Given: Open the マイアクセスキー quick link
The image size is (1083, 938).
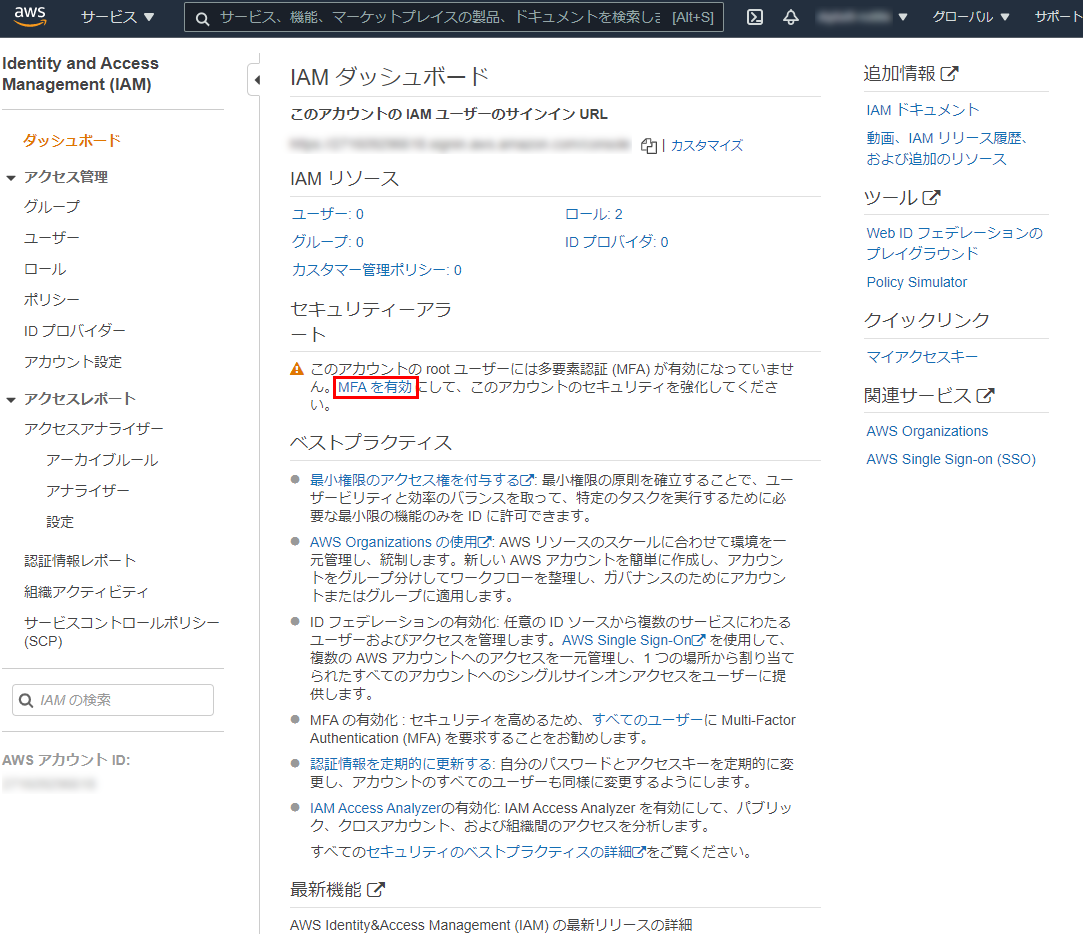Looking at the screenshot, I should coord(922,356).
